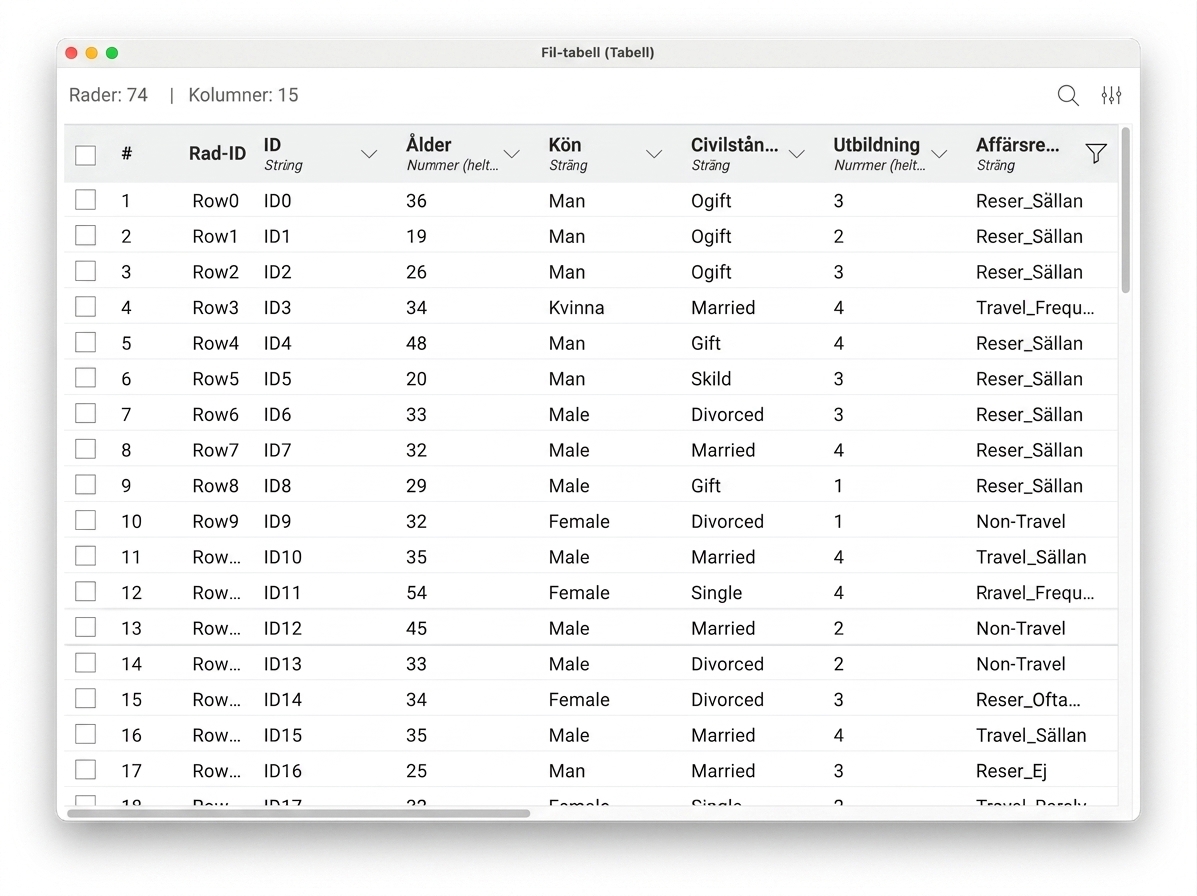
Task: Click the horizontal scrollbar thumb at bottom
Action: pos(298,814)
